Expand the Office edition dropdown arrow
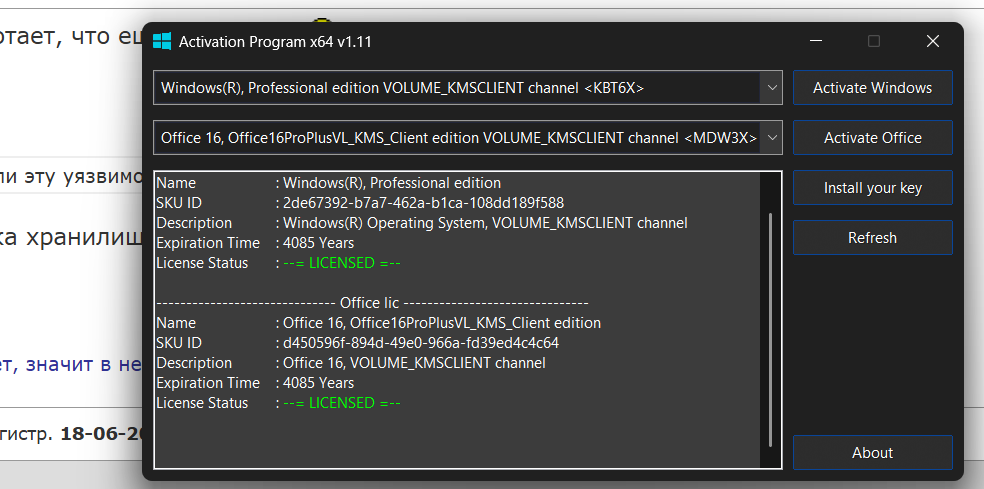 pyautogui.click(x=771, y=137)
